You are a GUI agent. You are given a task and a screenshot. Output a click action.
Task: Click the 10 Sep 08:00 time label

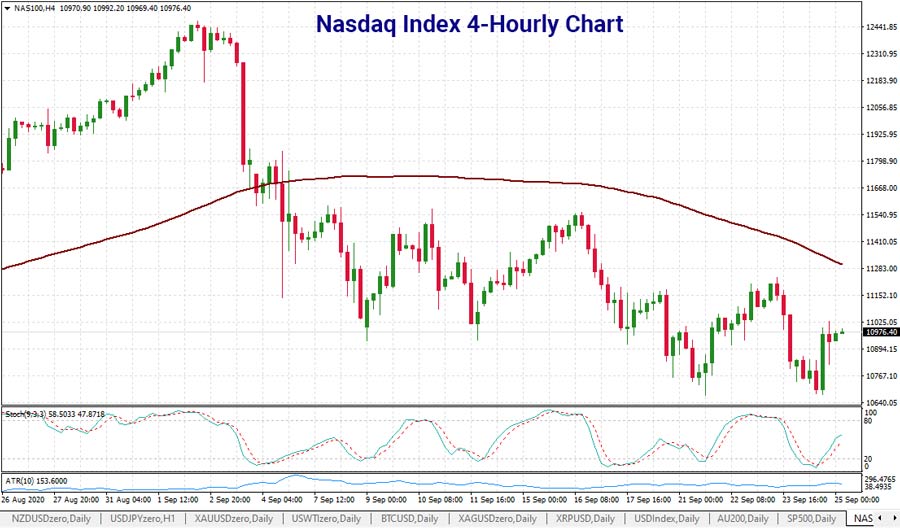point(441,500)
